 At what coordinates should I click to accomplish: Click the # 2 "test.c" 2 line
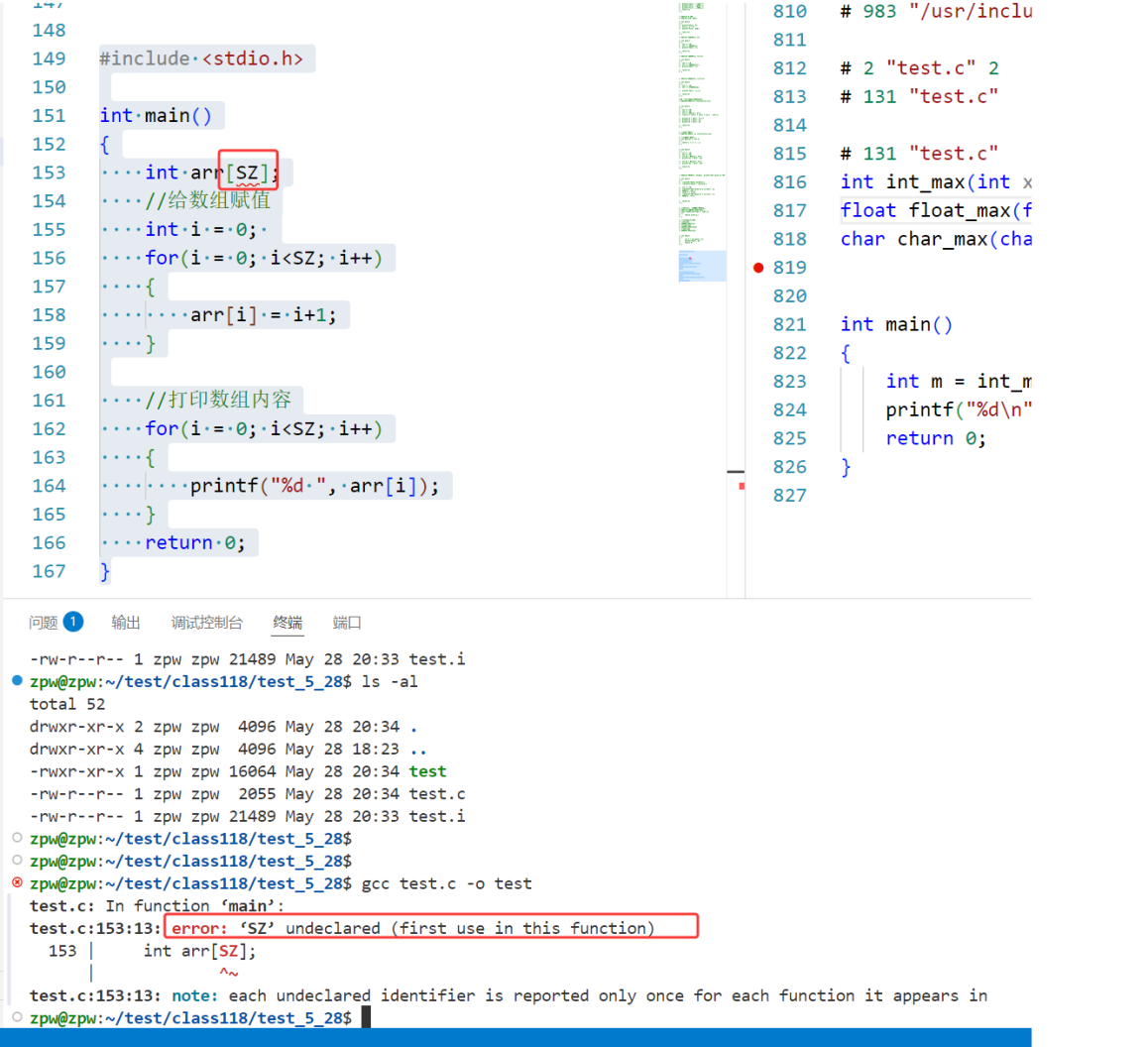tap(920, 68)
